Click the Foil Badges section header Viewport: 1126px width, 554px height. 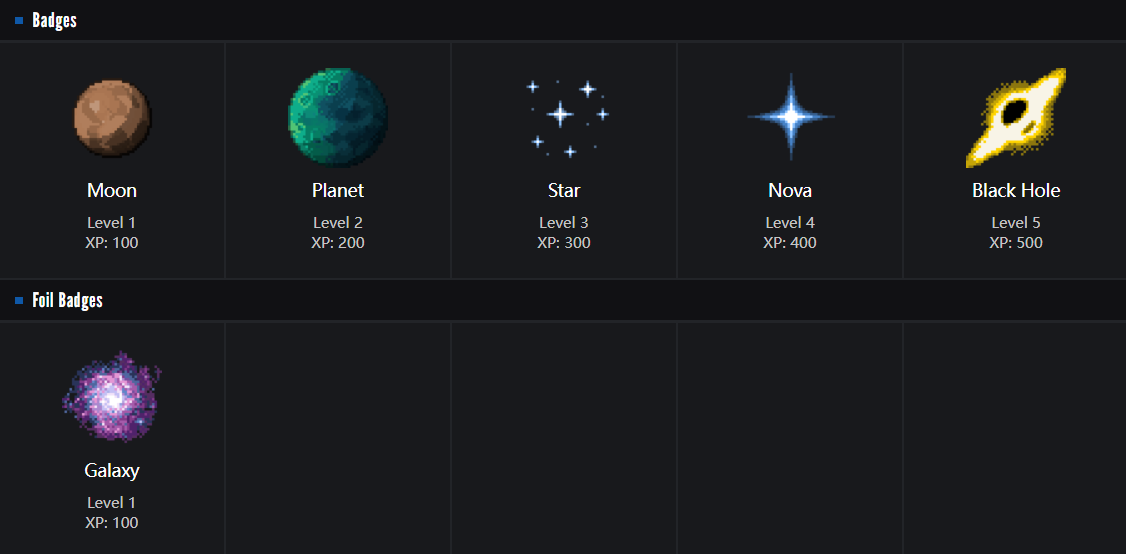[67, 300]
